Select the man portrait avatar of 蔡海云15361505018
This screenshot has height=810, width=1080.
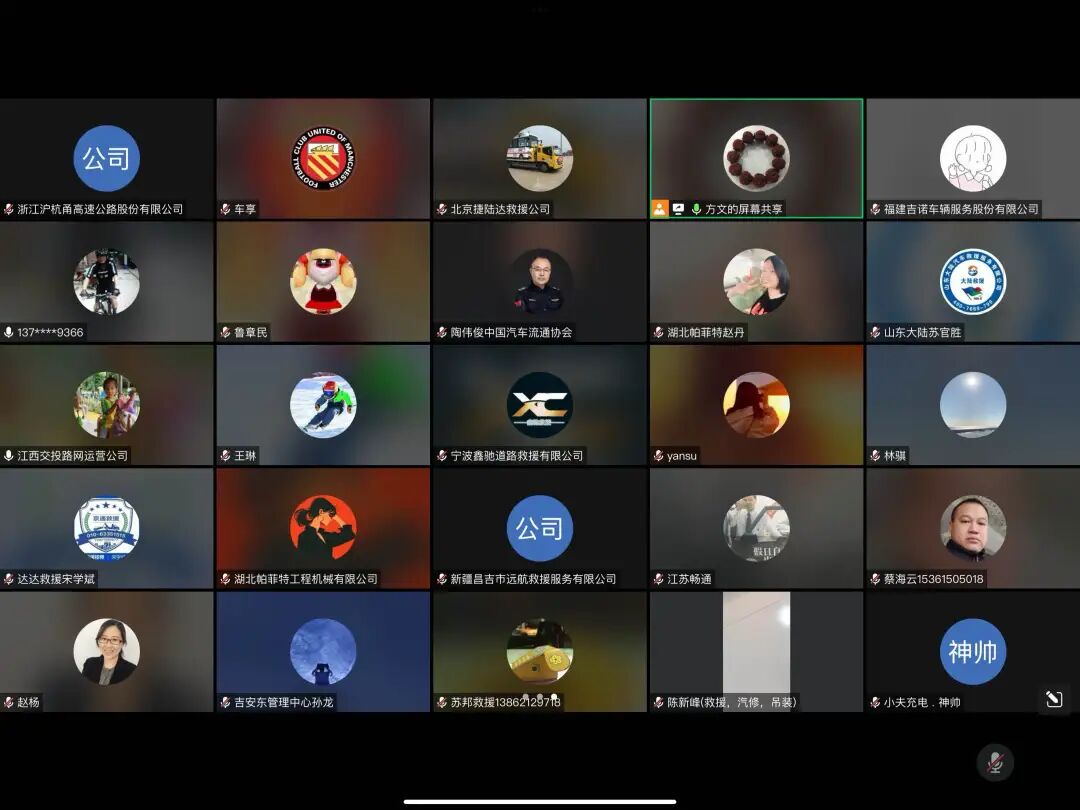coord(973,528)
